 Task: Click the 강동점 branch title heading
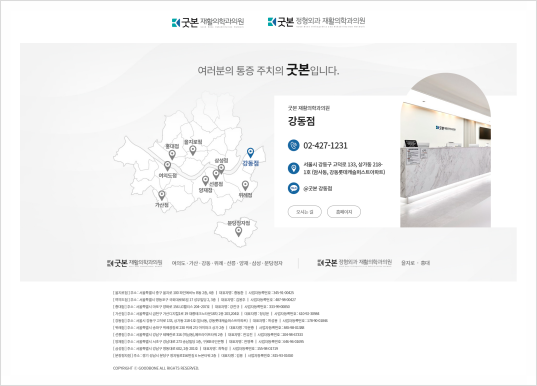click(x=301, y=121)
